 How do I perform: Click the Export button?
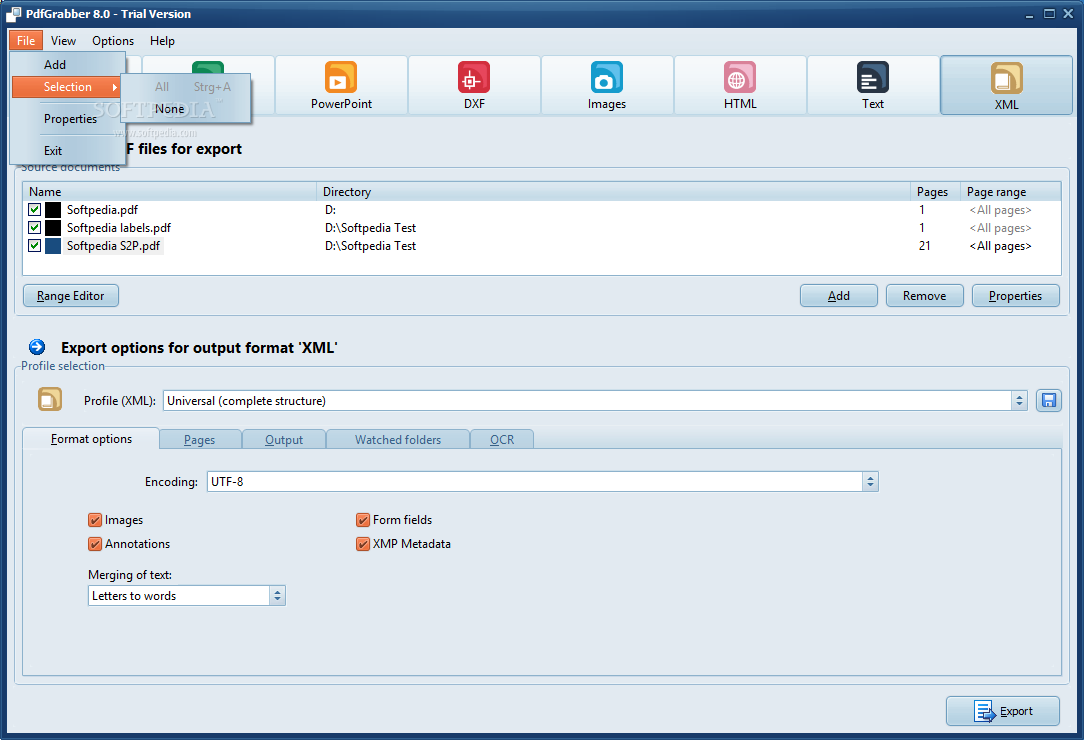click(x=1002, y=710)
